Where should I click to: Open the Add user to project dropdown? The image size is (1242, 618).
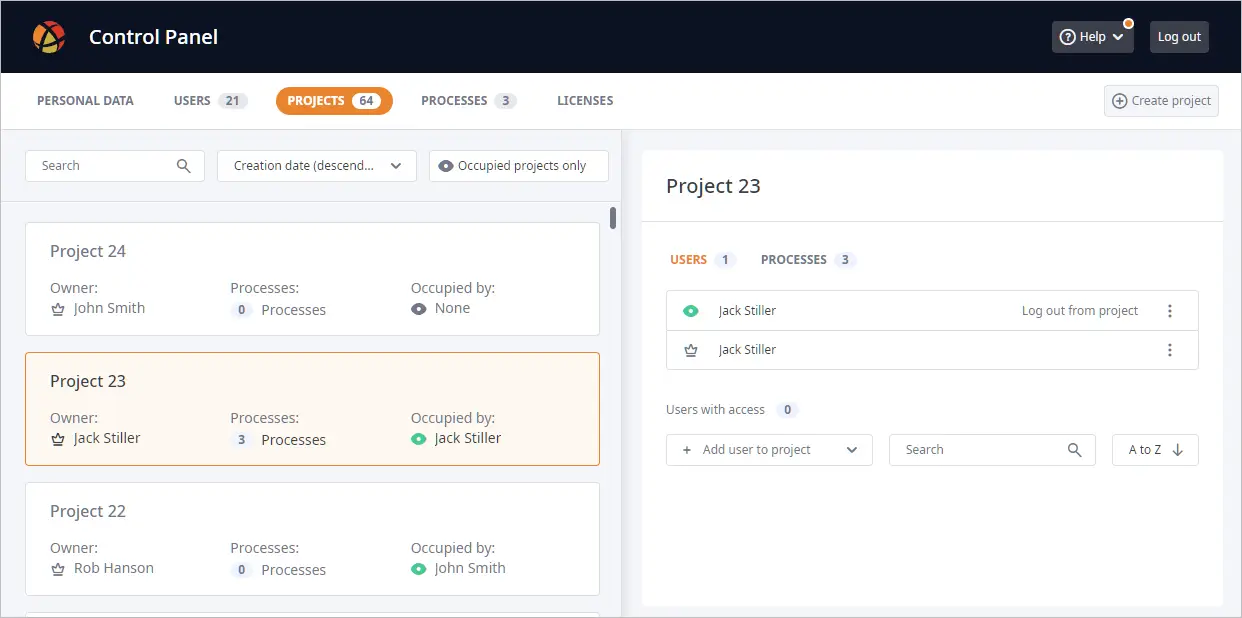coord(769,450)
